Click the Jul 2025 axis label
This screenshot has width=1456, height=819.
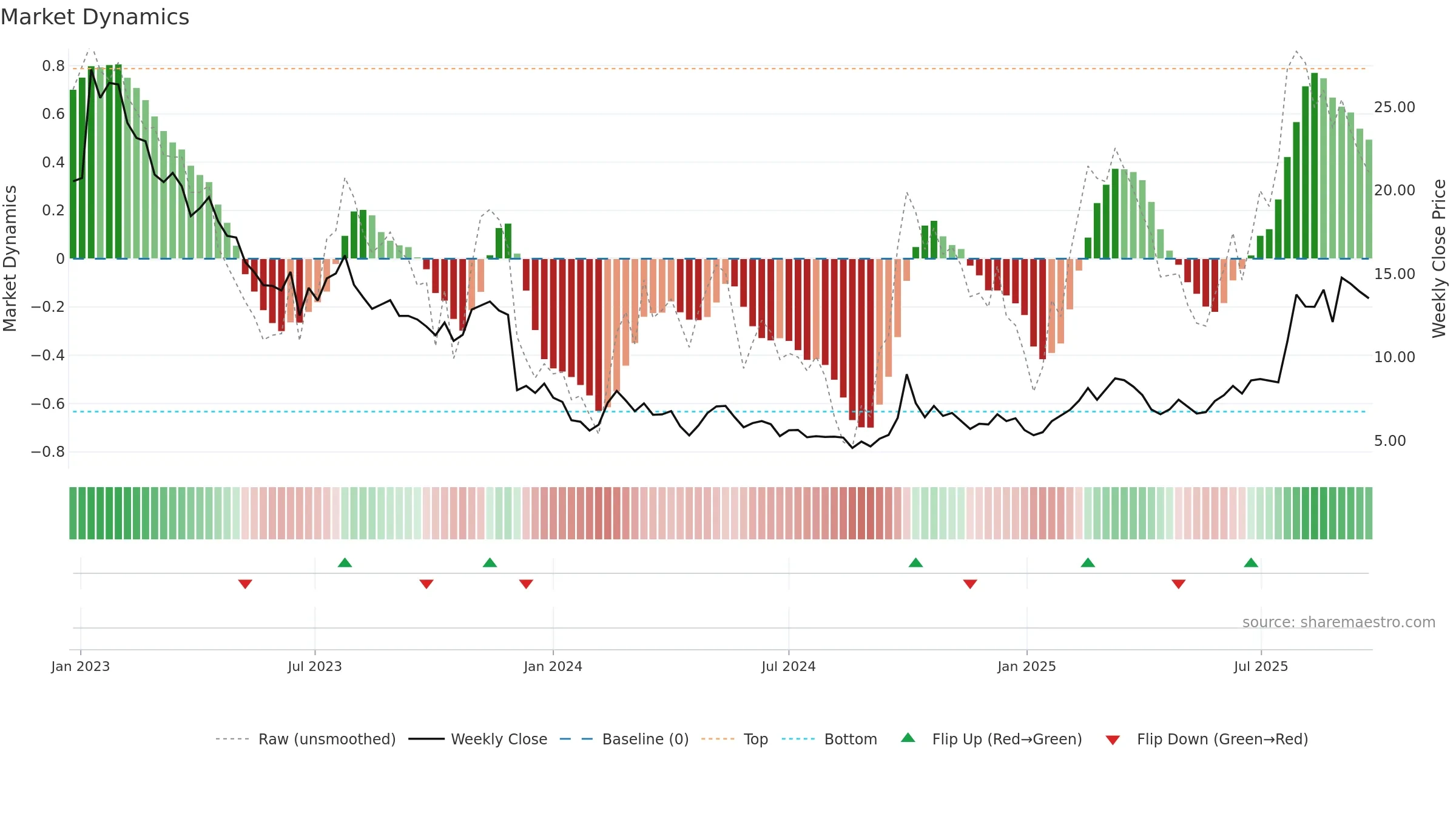1261,666
